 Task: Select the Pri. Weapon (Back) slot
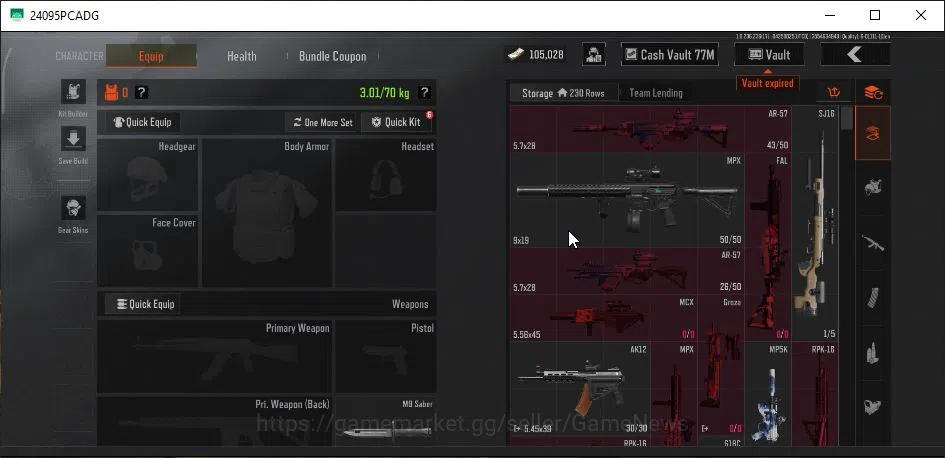[x=215, y=421]
